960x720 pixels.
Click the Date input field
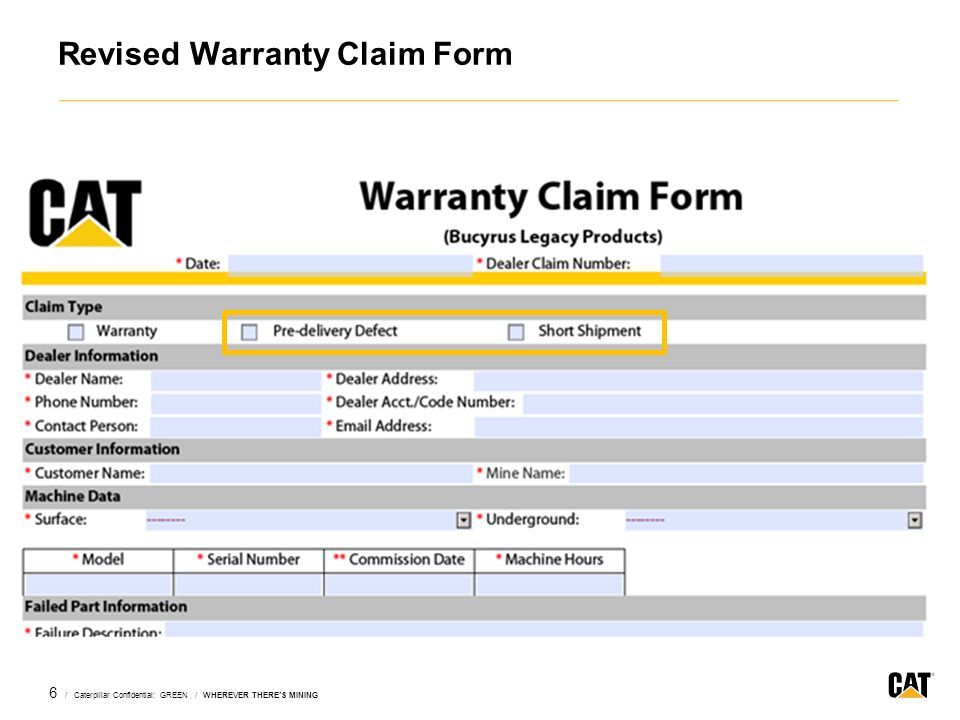coord(350,264)
